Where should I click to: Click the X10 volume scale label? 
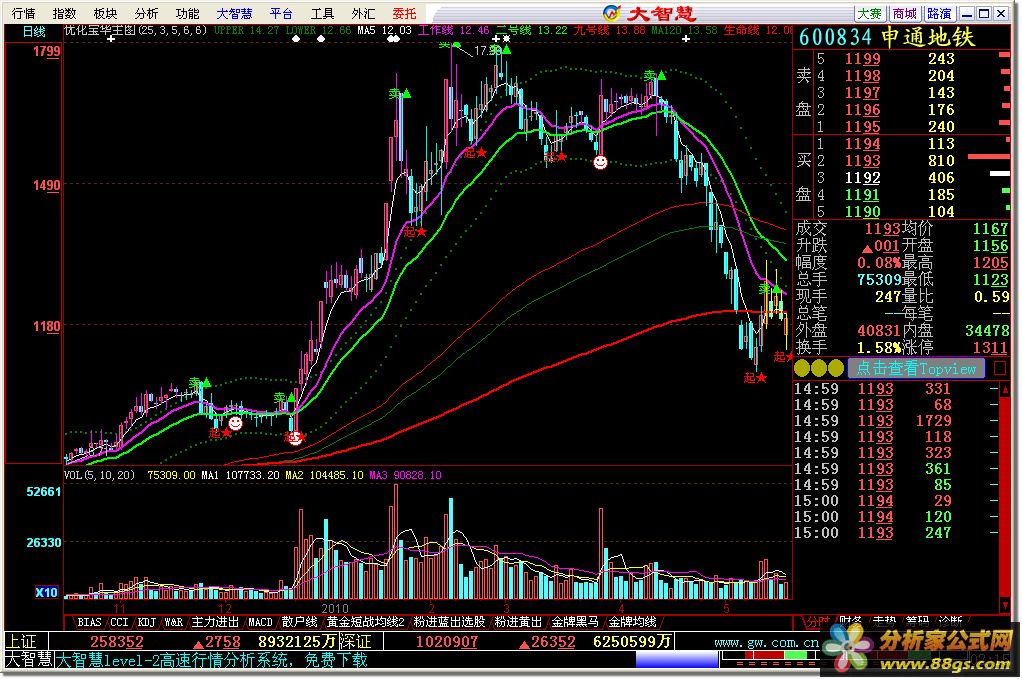46,592
